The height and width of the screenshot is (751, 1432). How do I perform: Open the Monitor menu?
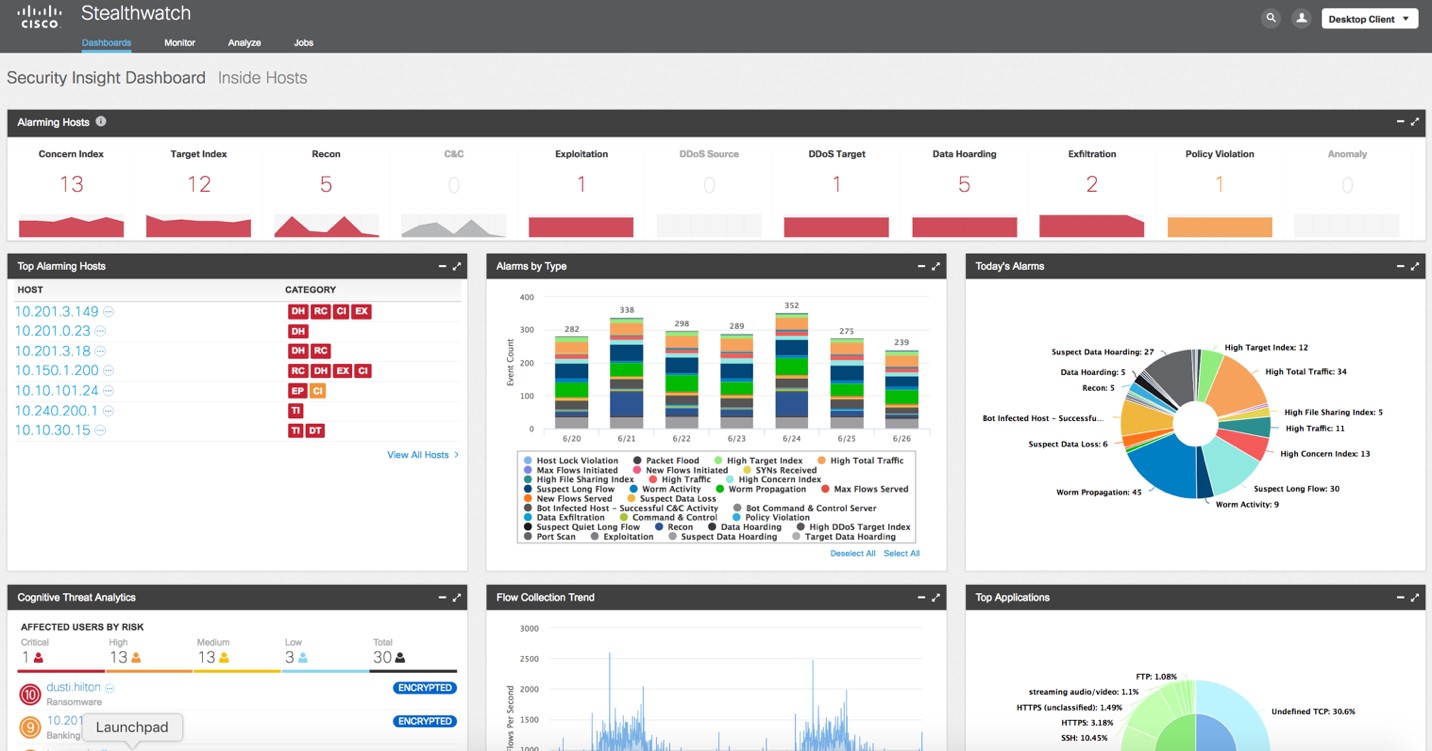click(x=180, y=43)
